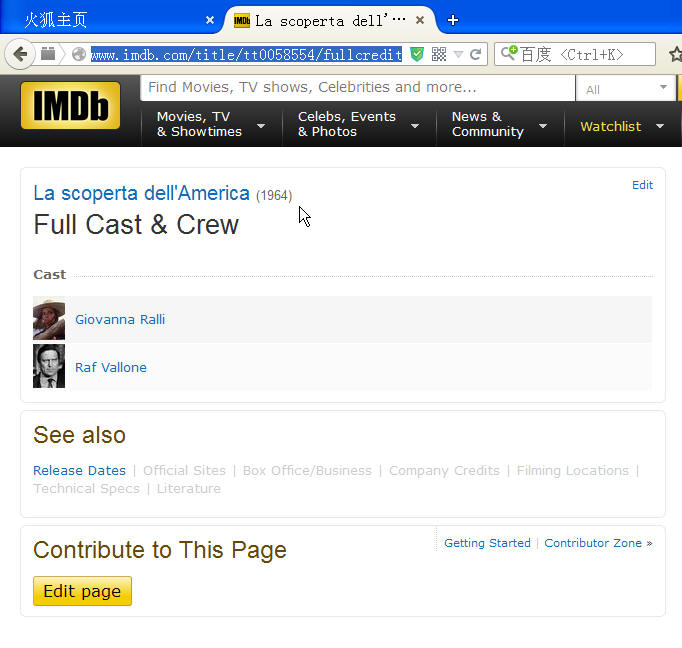Click the bookmark star icon

(676, 54)
